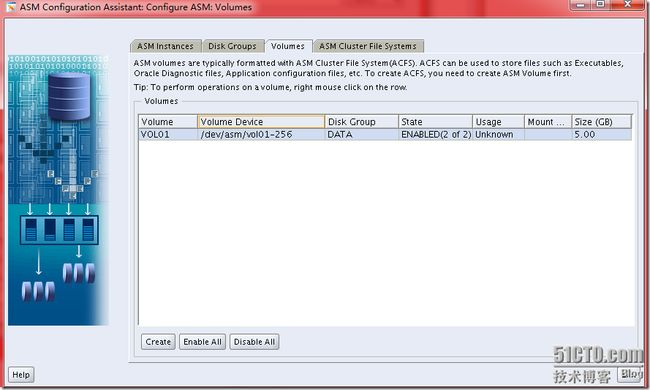Image resolution: width=650 pixels, height=390 pixels.
Task: Click the 5.00 size cell
Action: click(x=601, y=134)
